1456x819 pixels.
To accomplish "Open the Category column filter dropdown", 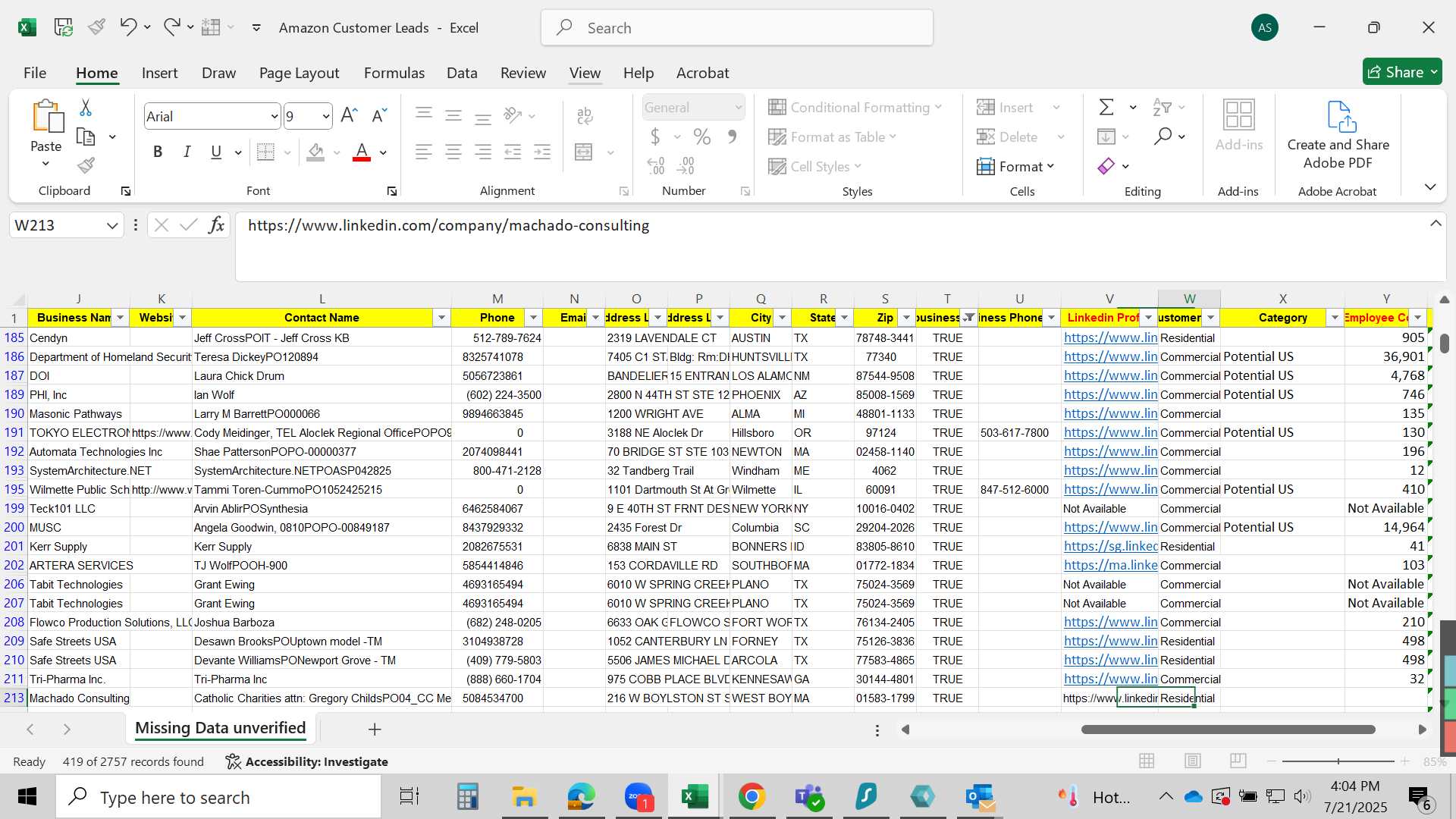I will (1335, 318).
